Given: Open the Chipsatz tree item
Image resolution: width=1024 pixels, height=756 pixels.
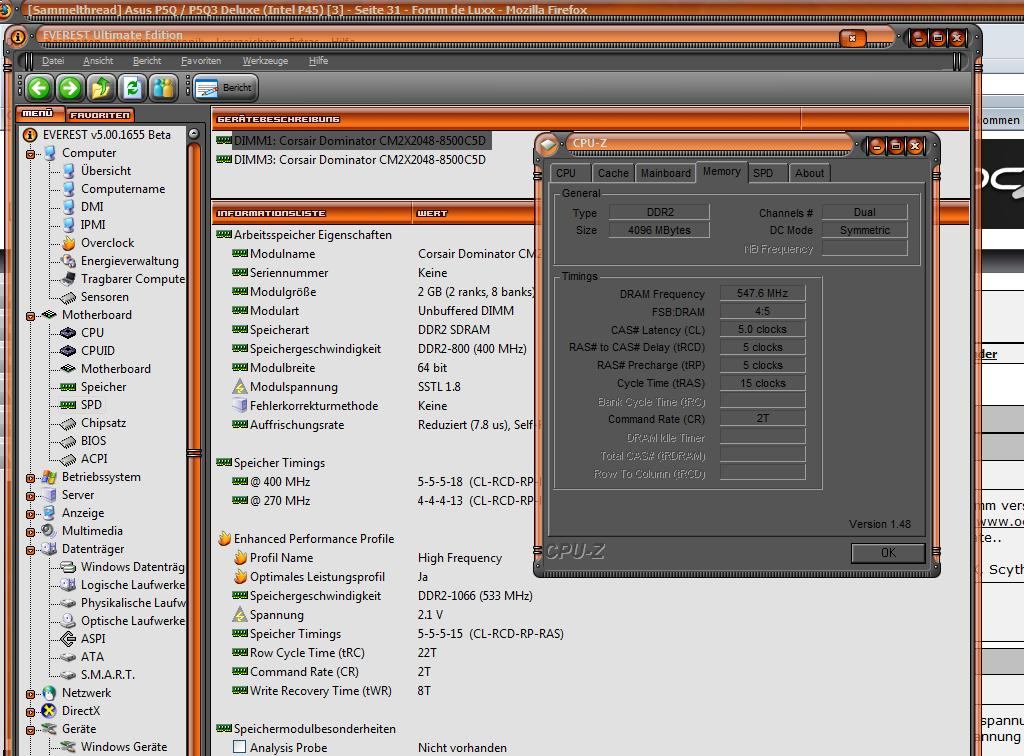Looking at the screenshot, I should point(103,422).
